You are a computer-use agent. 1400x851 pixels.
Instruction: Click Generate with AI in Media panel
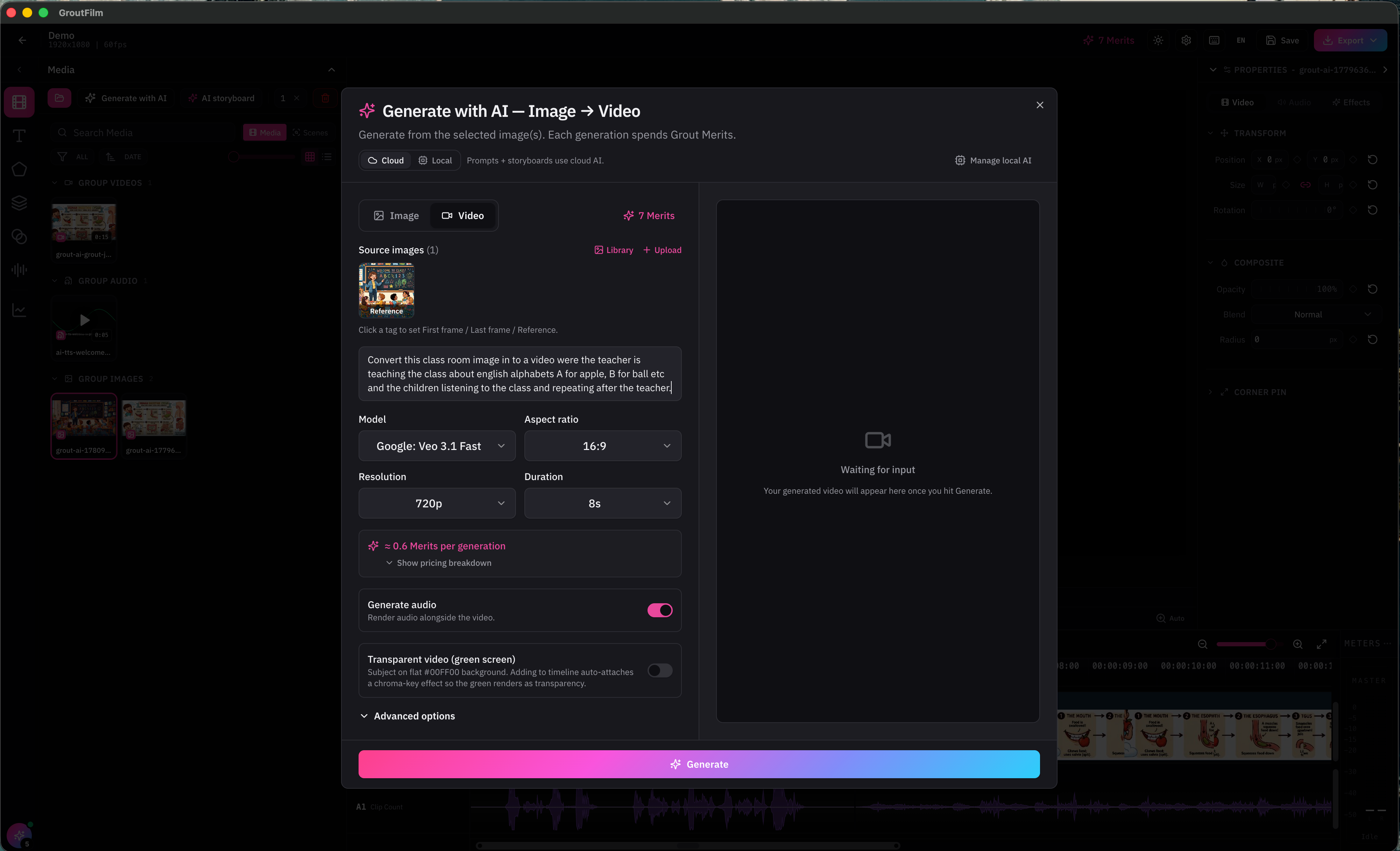pos(126,98)
